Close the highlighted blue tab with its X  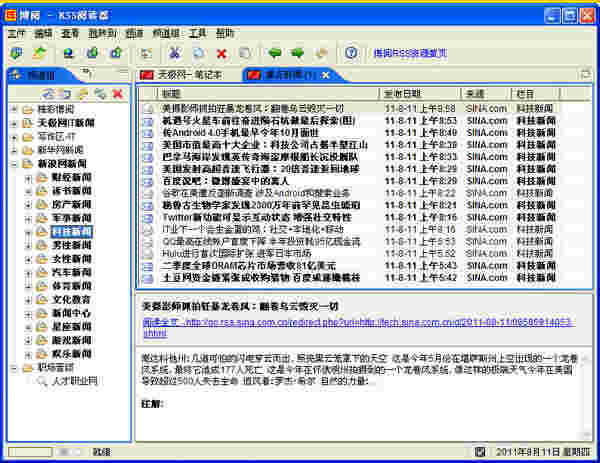pyautogui.click(x=326, y=75)
